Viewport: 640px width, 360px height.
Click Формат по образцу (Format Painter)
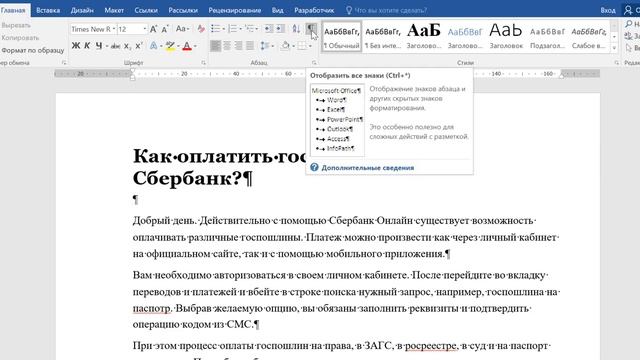coord(33,50)
